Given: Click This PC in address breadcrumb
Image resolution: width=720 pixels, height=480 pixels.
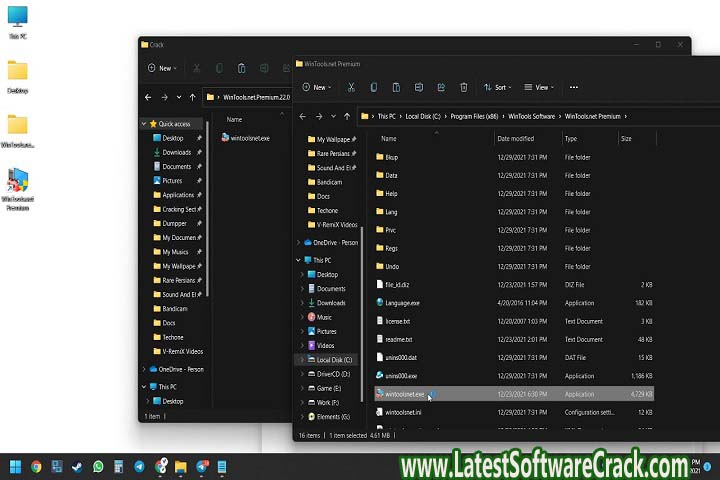Looking at the screenshot, I should pos(387,117).
